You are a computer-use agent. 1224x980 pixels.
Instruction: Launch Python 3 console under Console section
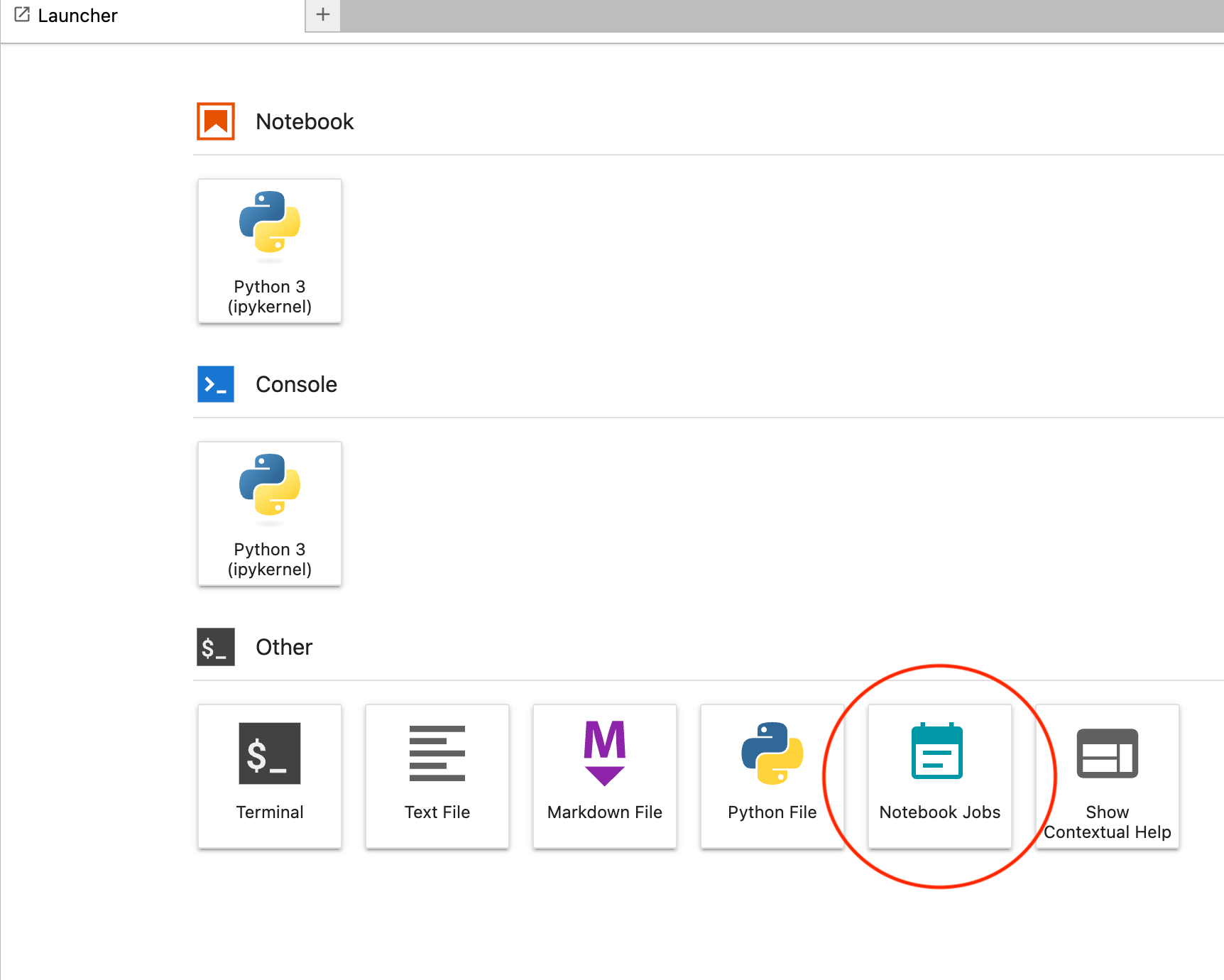270,513
